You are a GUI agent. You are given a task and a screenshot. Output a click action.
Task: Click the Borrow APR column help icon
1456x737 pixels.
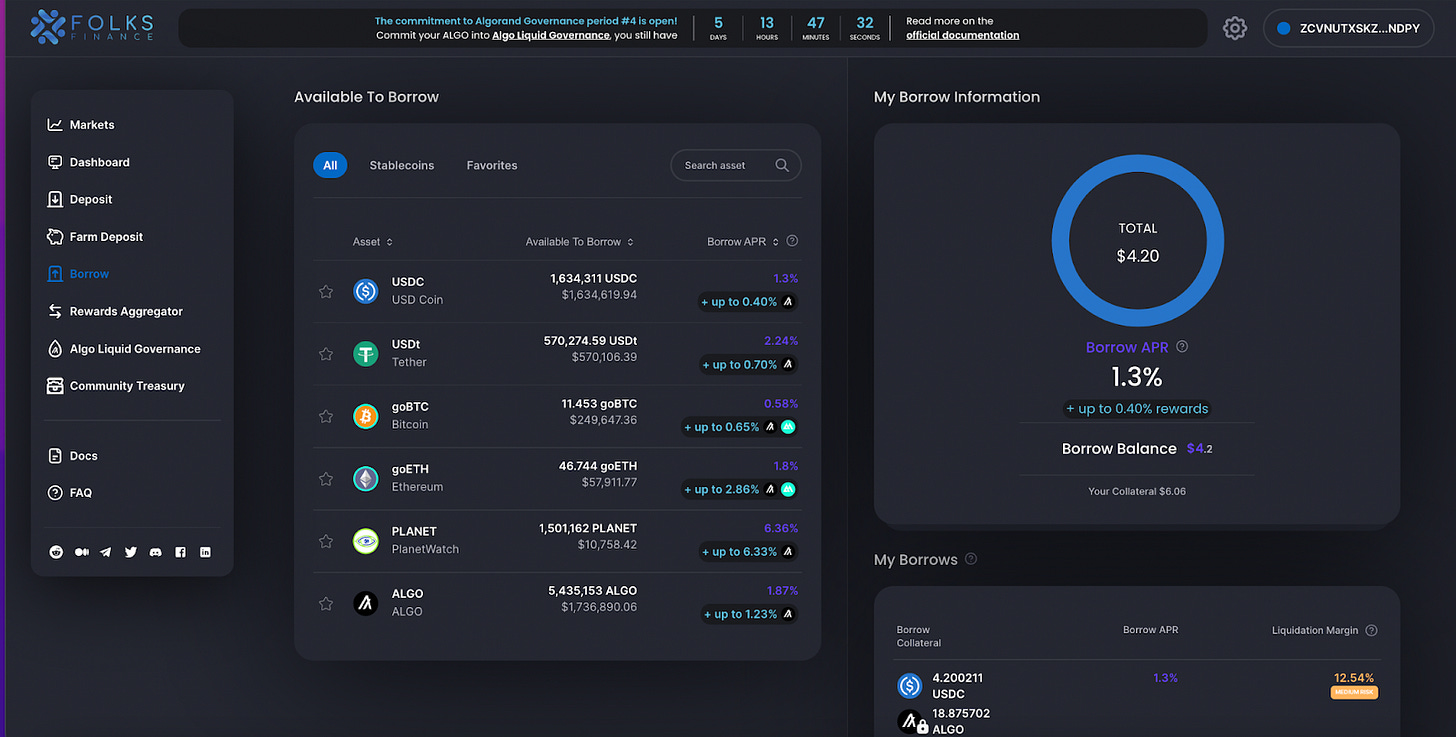point(792,241)
